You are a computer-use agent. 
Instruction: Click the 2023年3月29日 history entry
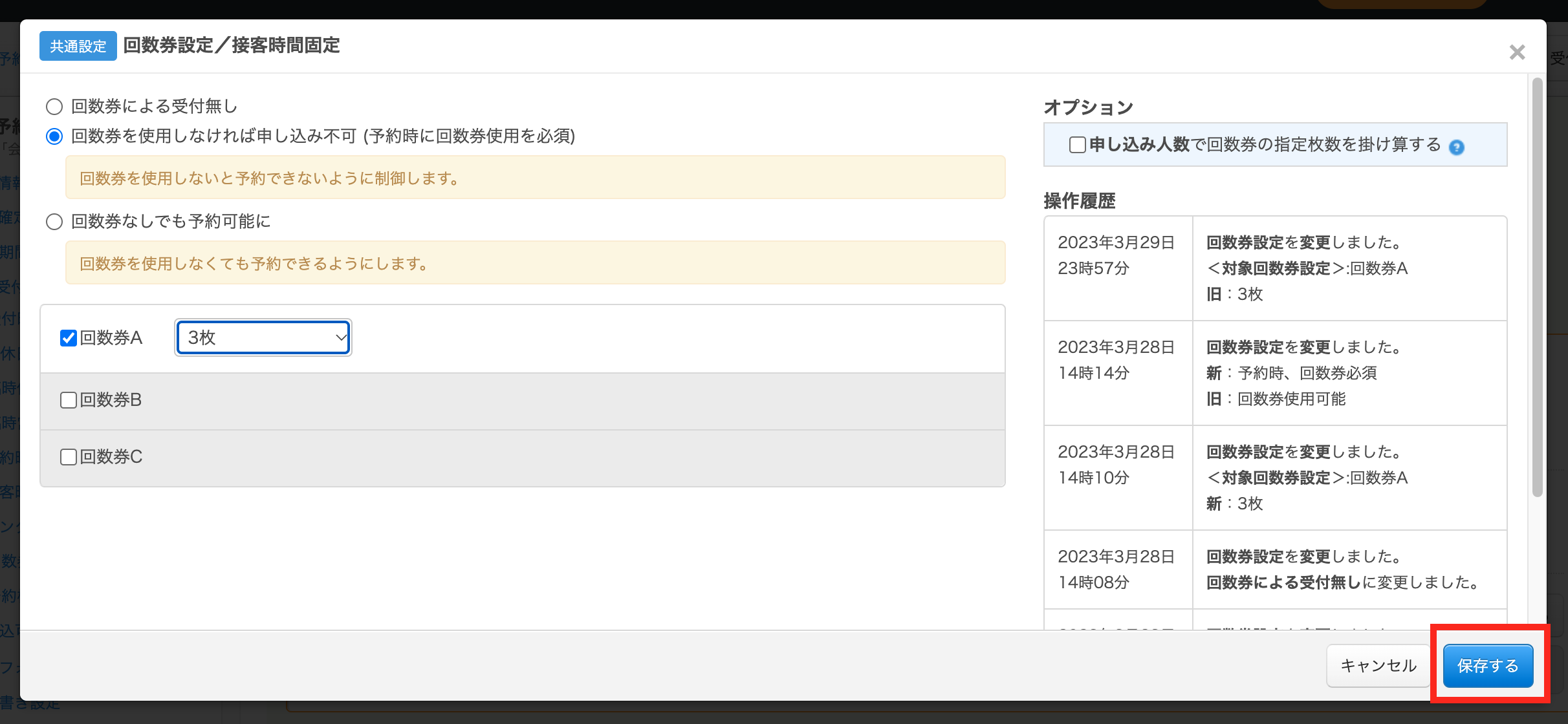coord(1276,268)
